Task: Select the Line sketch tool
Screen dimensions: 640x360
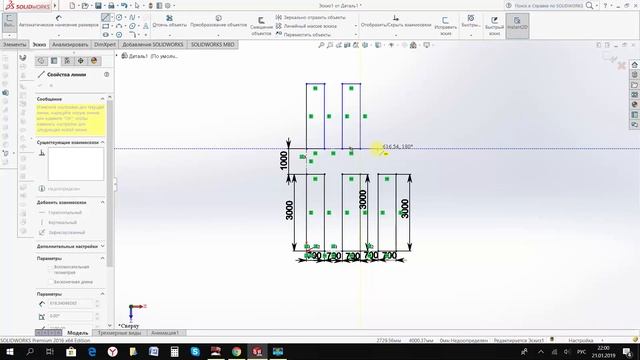Action: click(106, 17)
